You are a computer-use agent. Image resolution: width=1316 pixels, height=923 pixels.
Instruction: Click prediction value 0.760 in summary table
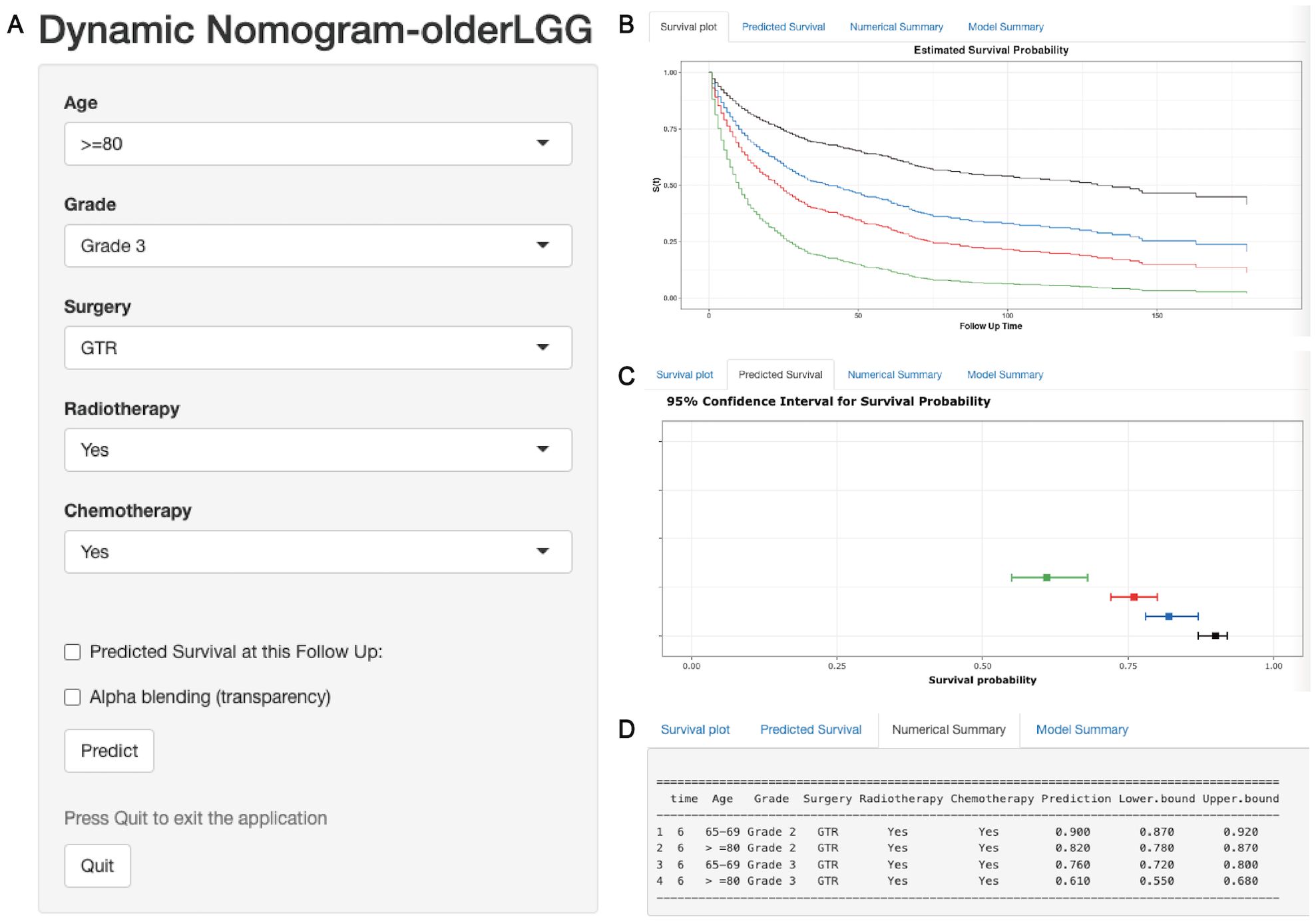click(x=1072, y=864)
